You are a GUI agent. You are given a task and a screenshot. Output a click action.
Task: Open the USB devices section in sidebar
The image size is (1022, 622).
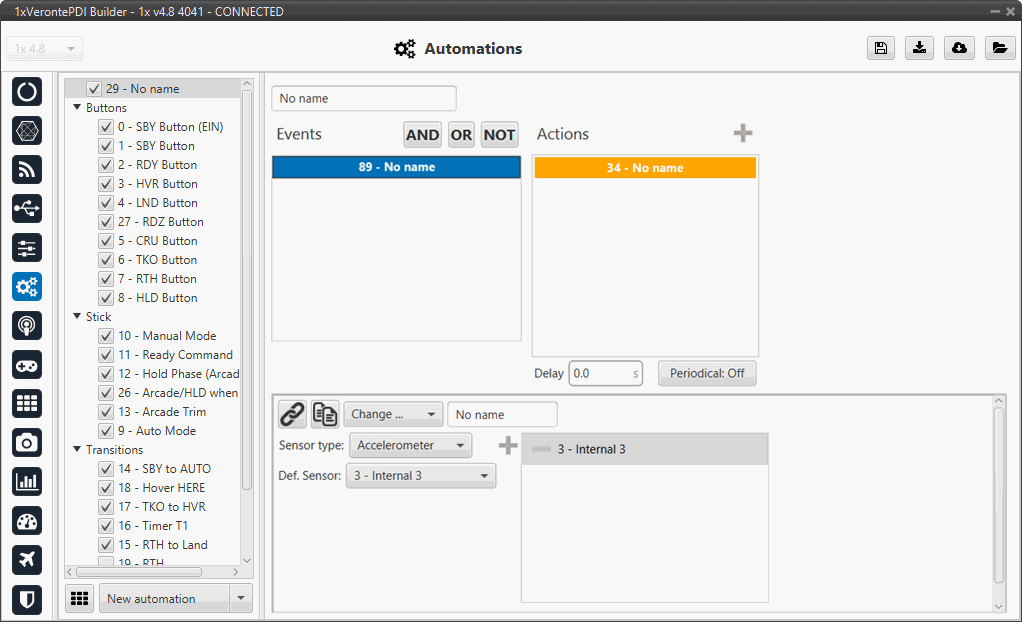point(27,208)
